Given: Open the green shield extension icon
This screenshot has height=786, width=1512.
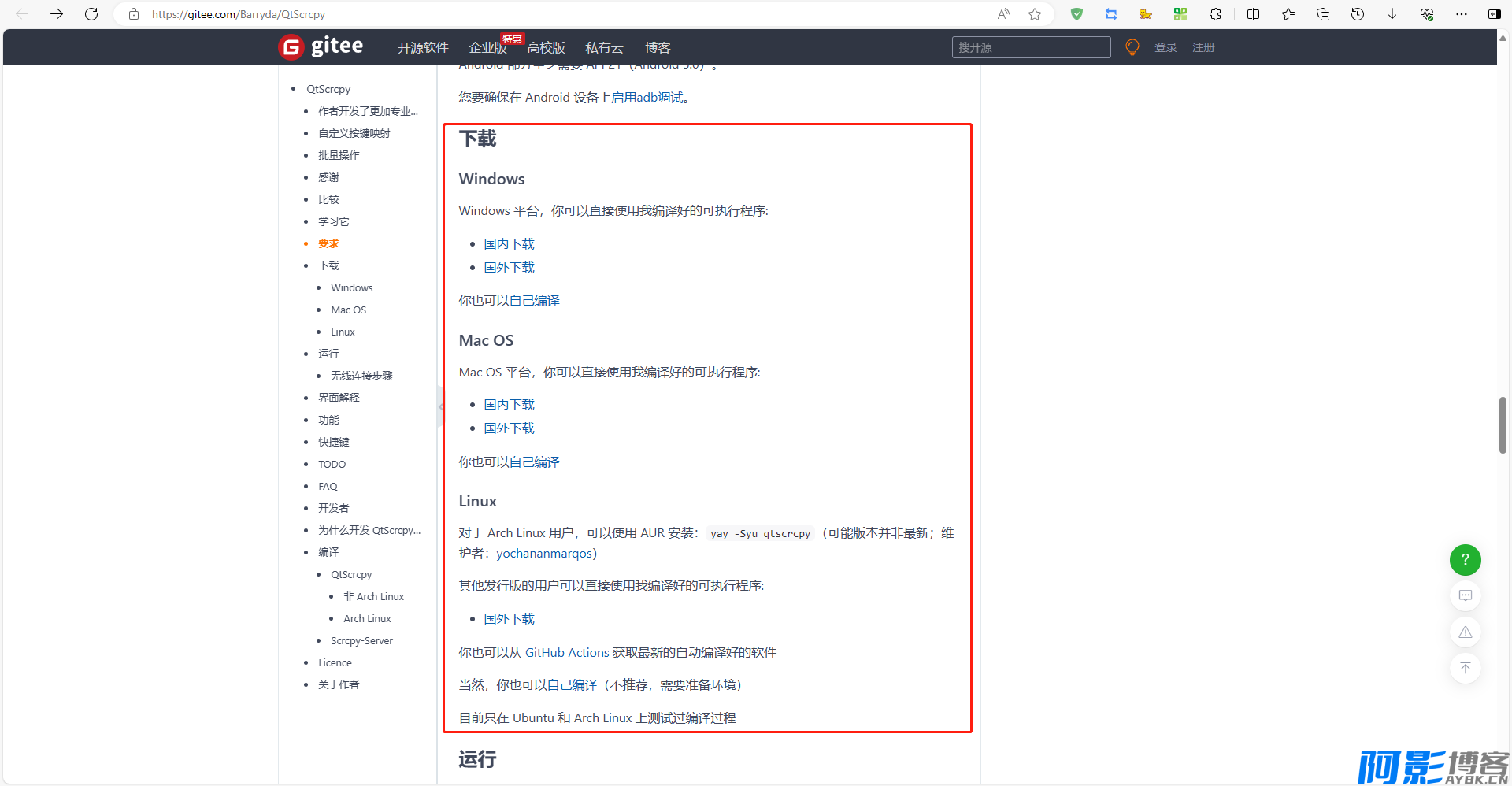Looking at the screenshot, I should tap(1077, 14).
